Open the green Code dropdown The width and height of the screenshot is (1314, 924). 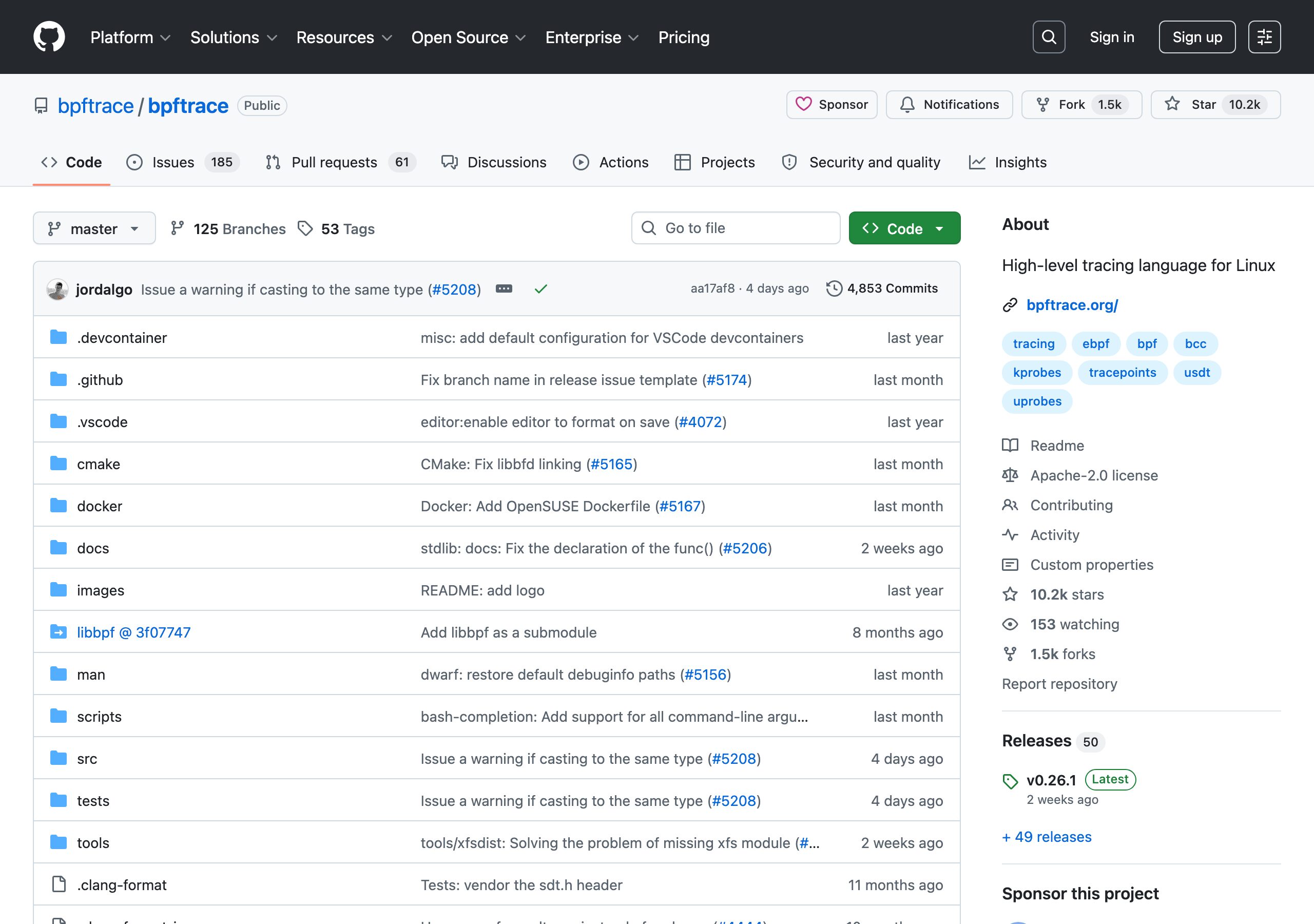click(904, 228)
